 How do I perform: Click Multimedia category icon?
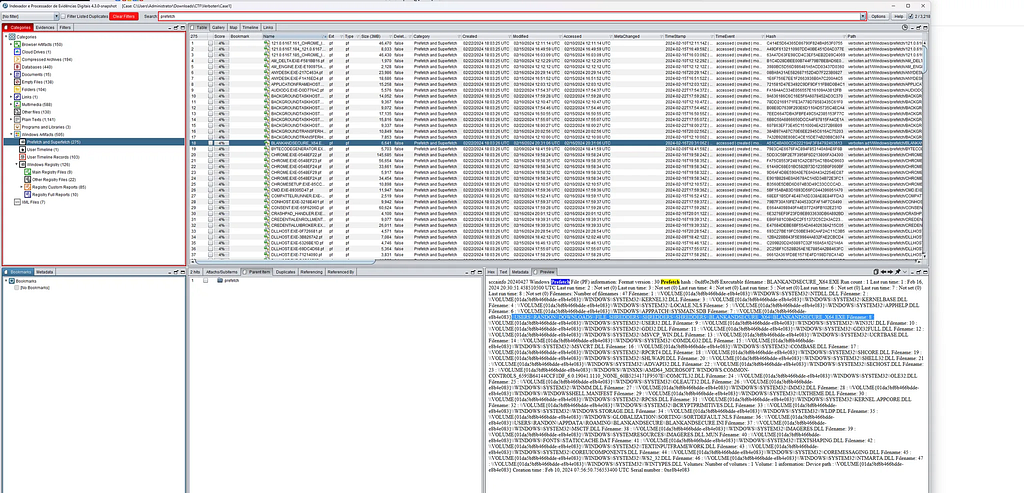pyautogui.click(x=16, y=104)
